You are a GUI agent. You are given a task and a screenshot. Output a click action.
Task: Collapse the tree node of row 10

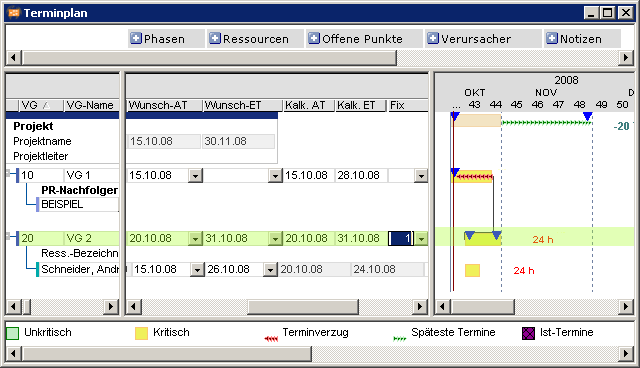point(8,173)
